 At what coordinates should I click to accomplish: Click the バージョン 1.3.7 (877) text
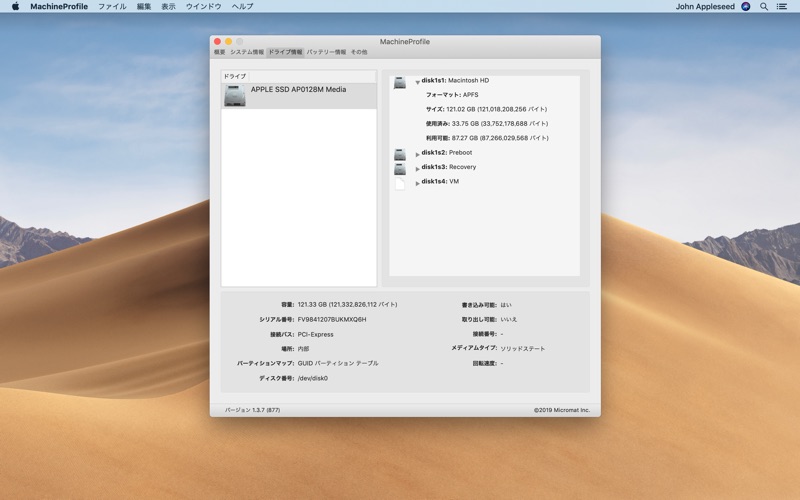coord(252,410)
